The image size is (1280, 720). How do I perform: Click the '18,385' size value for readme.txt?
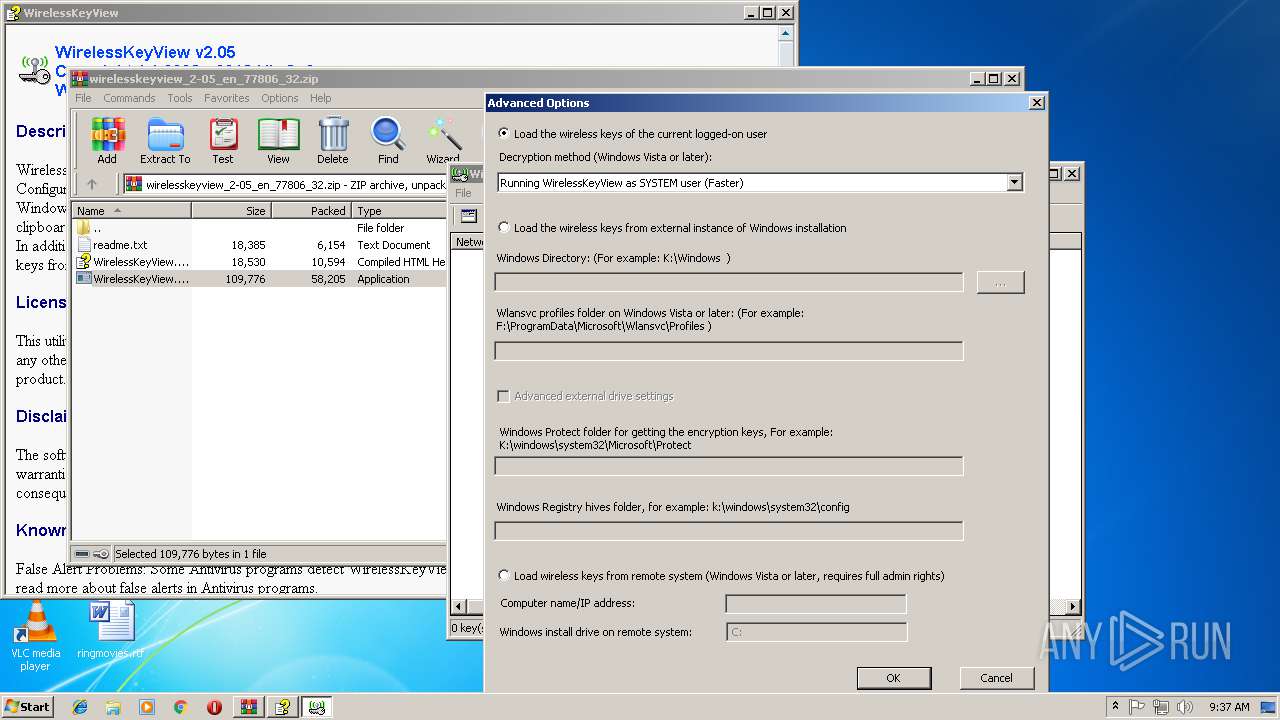(248, 245)
